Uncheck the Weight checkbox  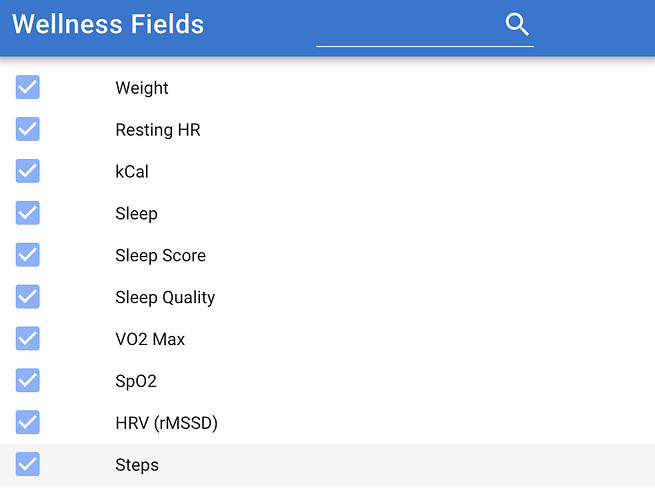[28, 87]
